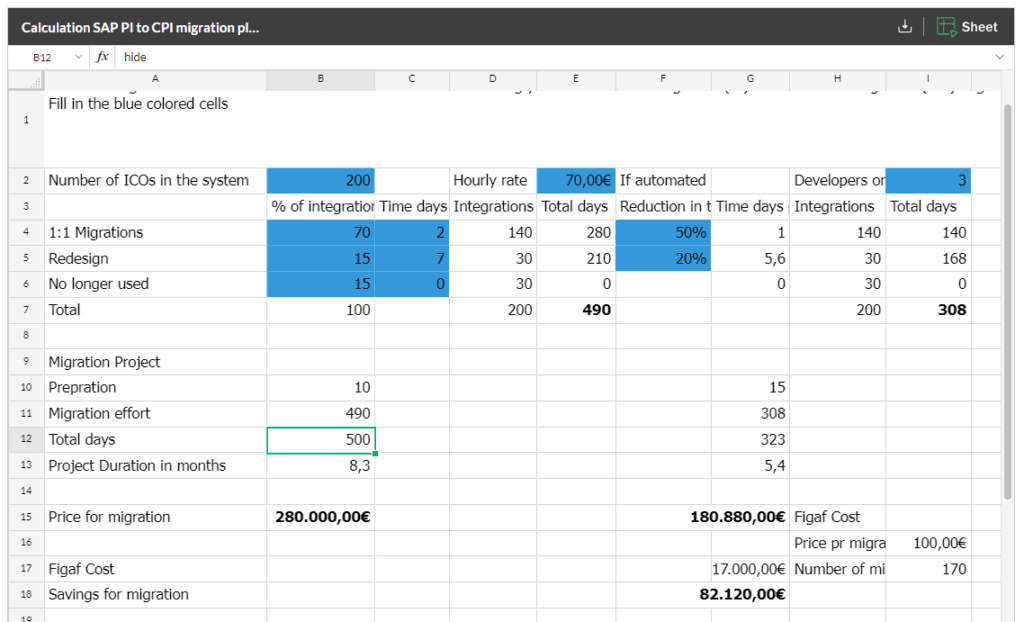This screenshot has width=1024, height=622.
Task: Select column B header
Action: coord(321,79)
